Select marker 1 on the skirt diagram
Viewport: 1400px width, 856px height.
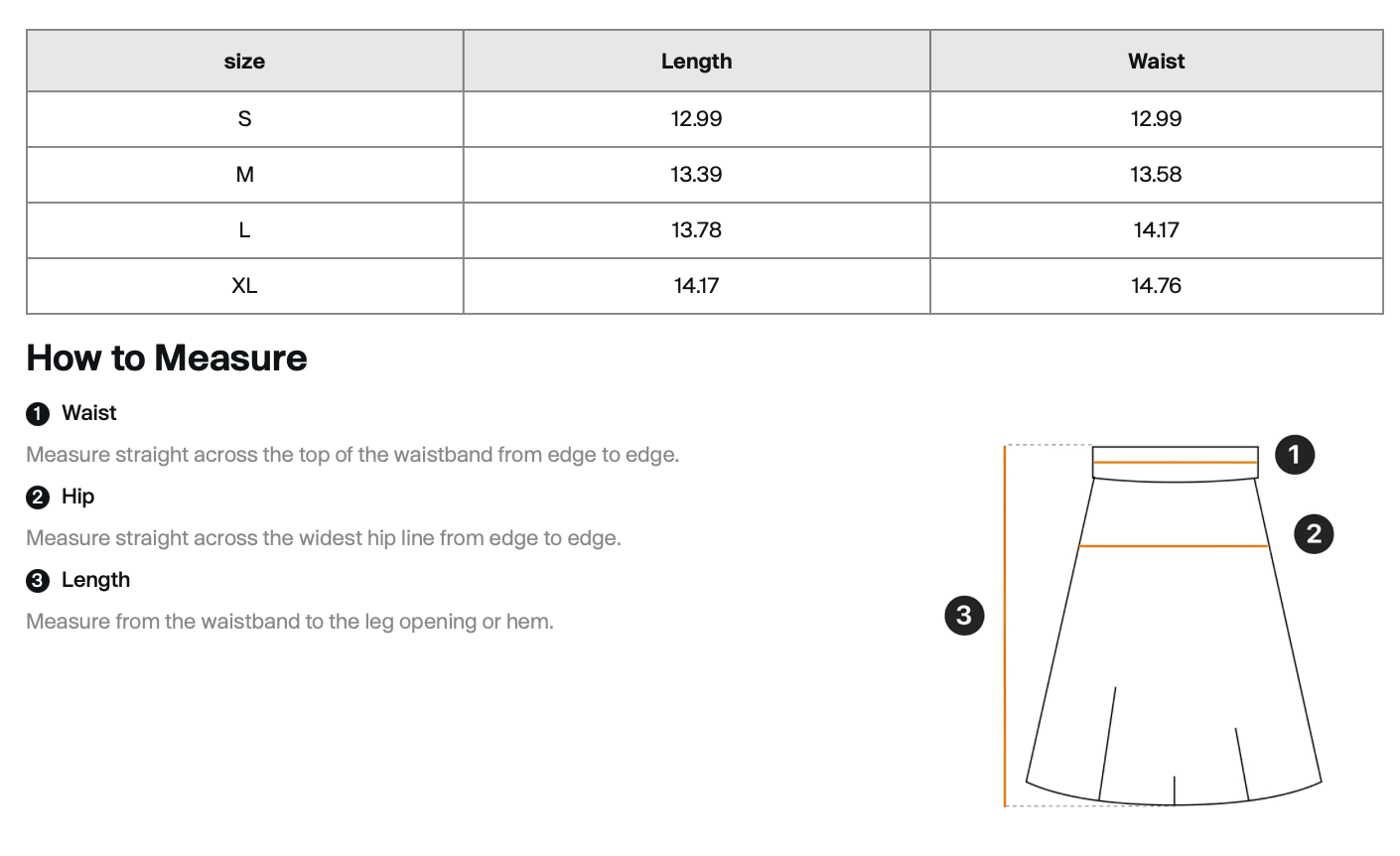point(1294,455)
